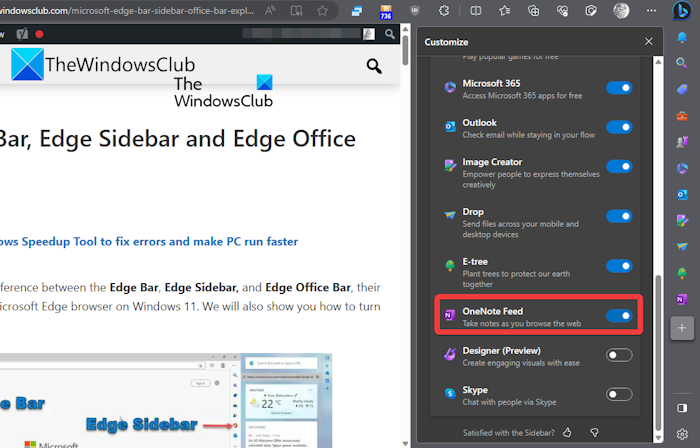
Task: Click the Microsoft 365 label text
Action: (x=491, y=83)
